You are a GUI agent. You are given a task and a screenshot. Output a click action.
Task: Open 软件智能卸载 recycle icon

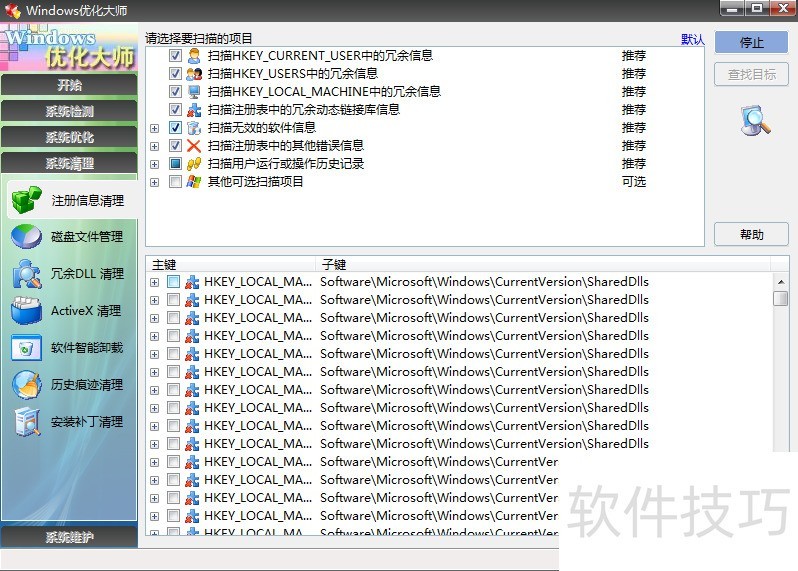pos(26,348)
